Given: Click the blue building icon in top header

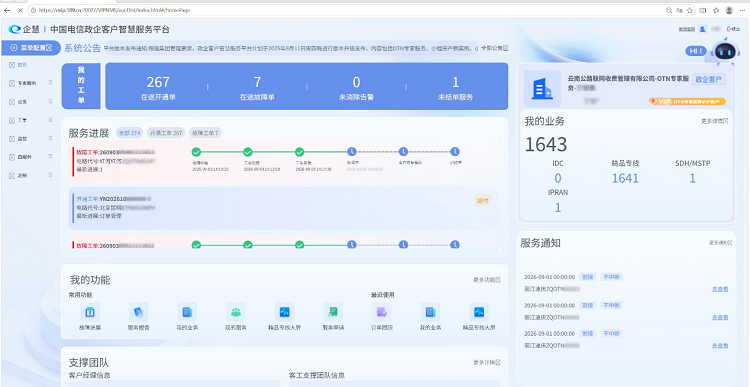Looking at the screenshot, I should click(x=703, y=29).
